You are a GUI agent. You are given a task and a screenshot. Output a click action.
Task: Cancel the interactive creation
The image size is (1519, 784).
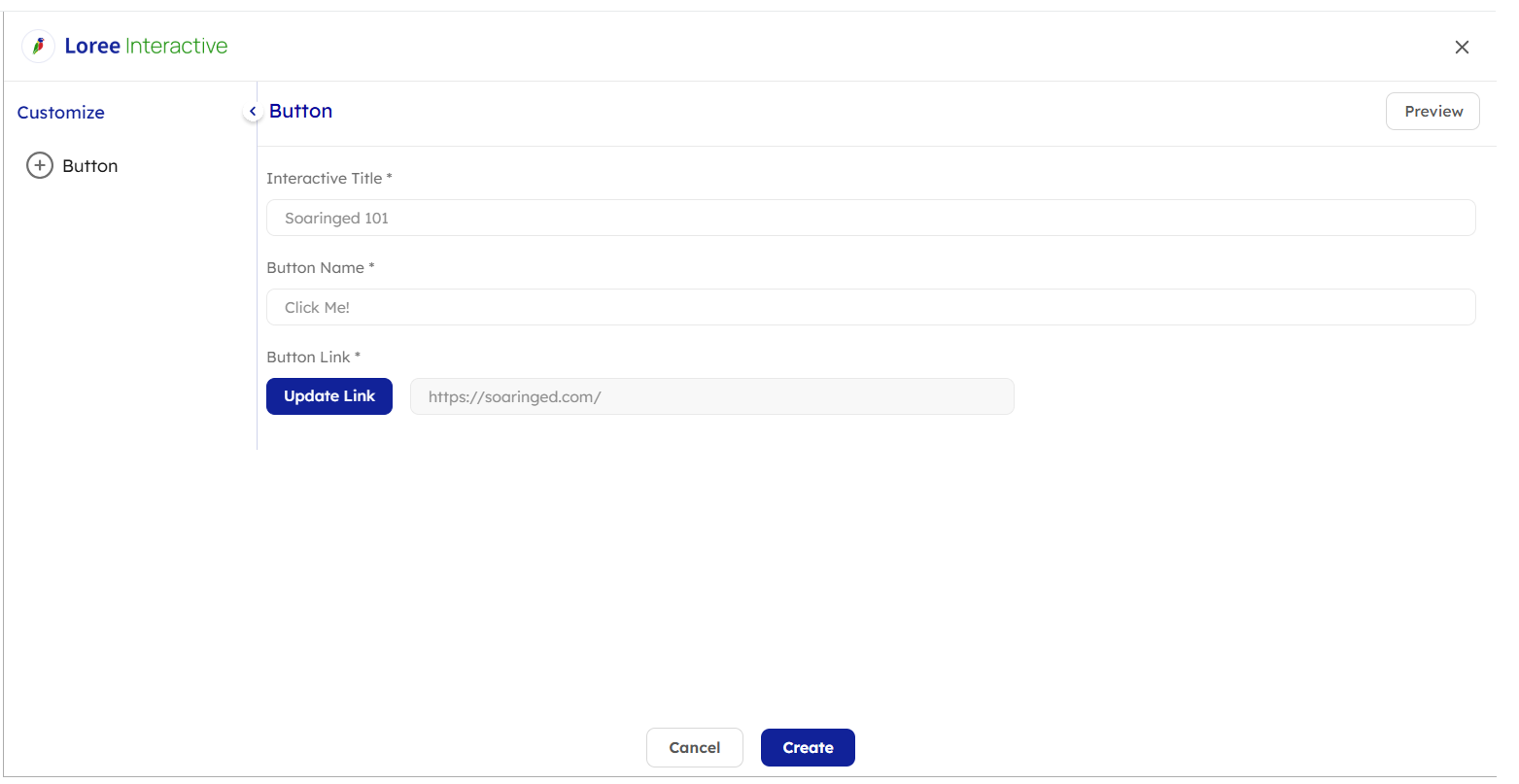coord(694,748)
